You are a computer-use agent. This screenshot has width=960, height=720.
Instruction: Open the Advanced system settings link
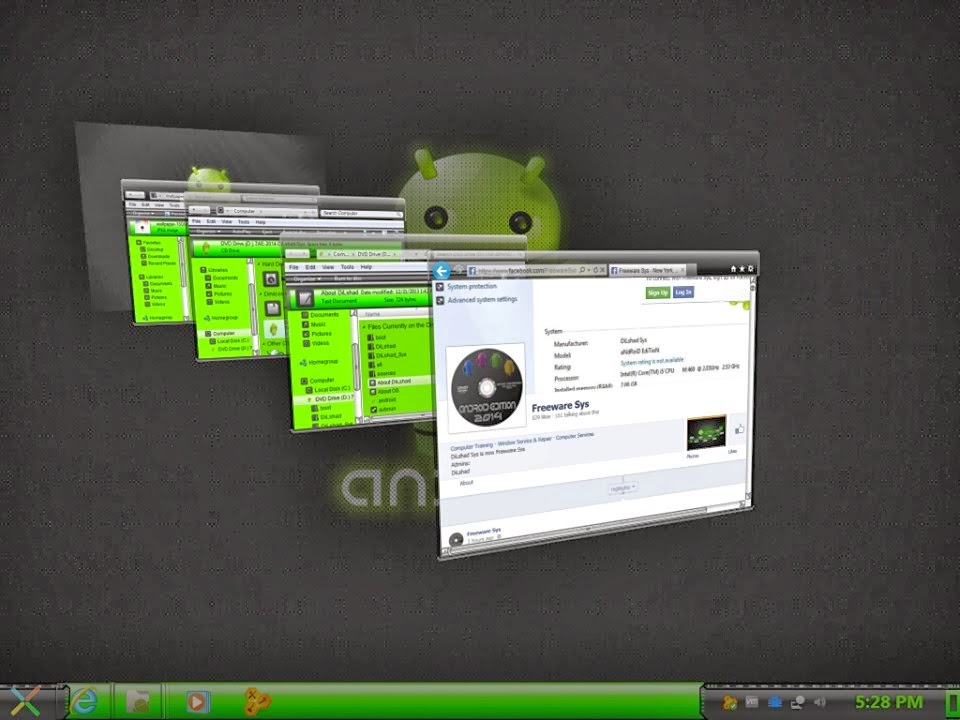tap(482, 300)
